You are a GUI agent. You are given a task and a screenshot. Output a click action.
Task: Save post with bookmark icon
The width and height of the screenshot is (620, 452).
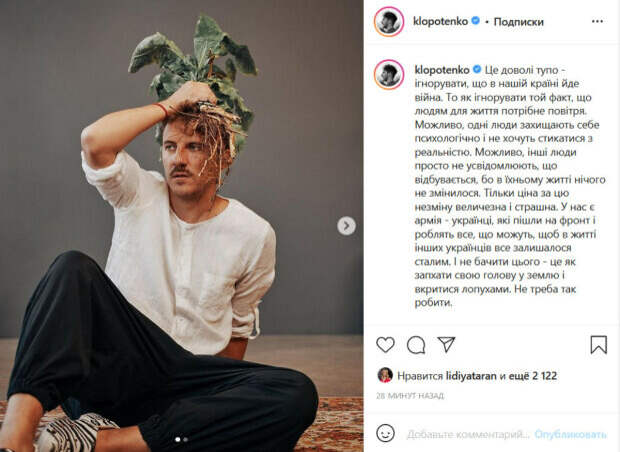pos(599,344)
